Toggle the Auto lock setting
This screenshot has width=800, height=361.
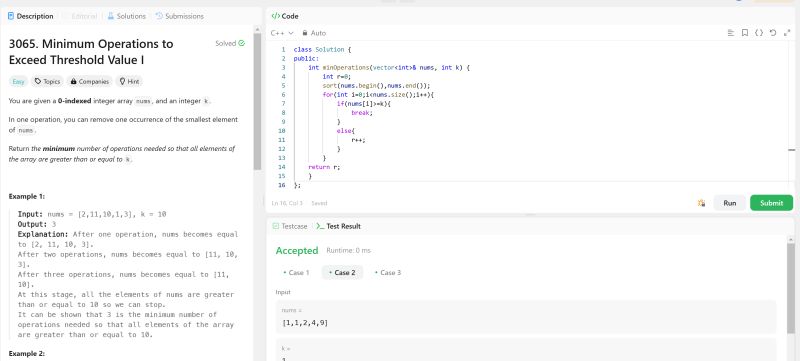pyautogui.click(x=314, y=33)
